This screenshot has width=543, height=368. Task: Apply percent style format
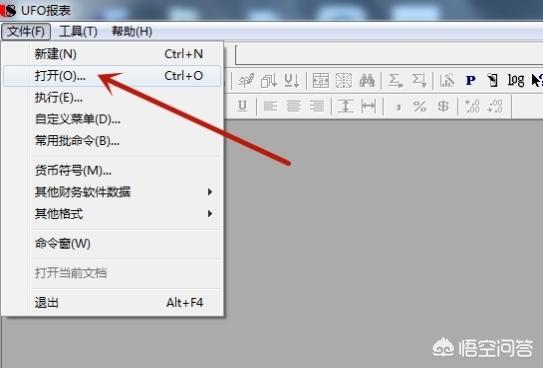tap(420, 106)
